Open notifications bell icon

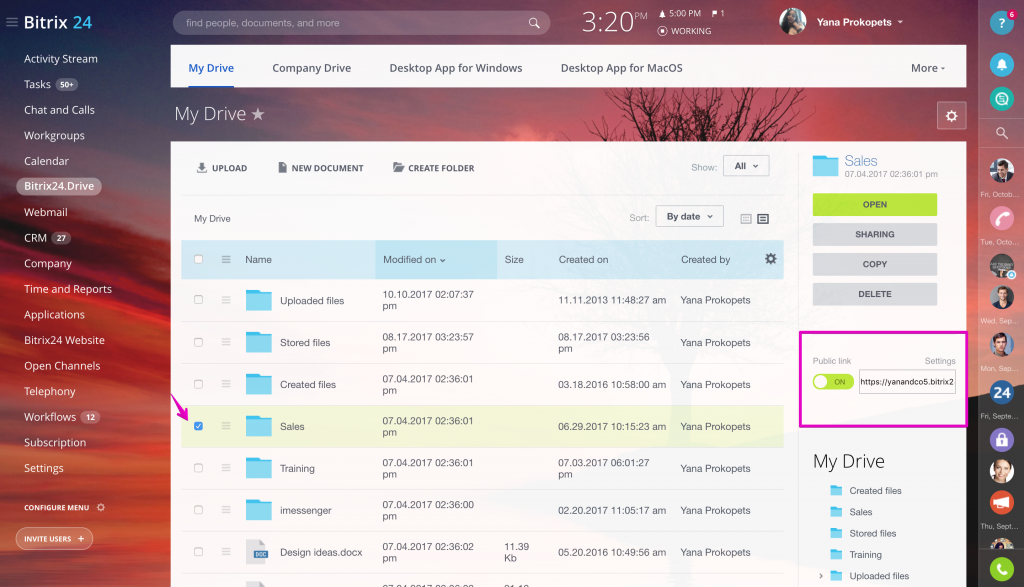[1001, 64]
